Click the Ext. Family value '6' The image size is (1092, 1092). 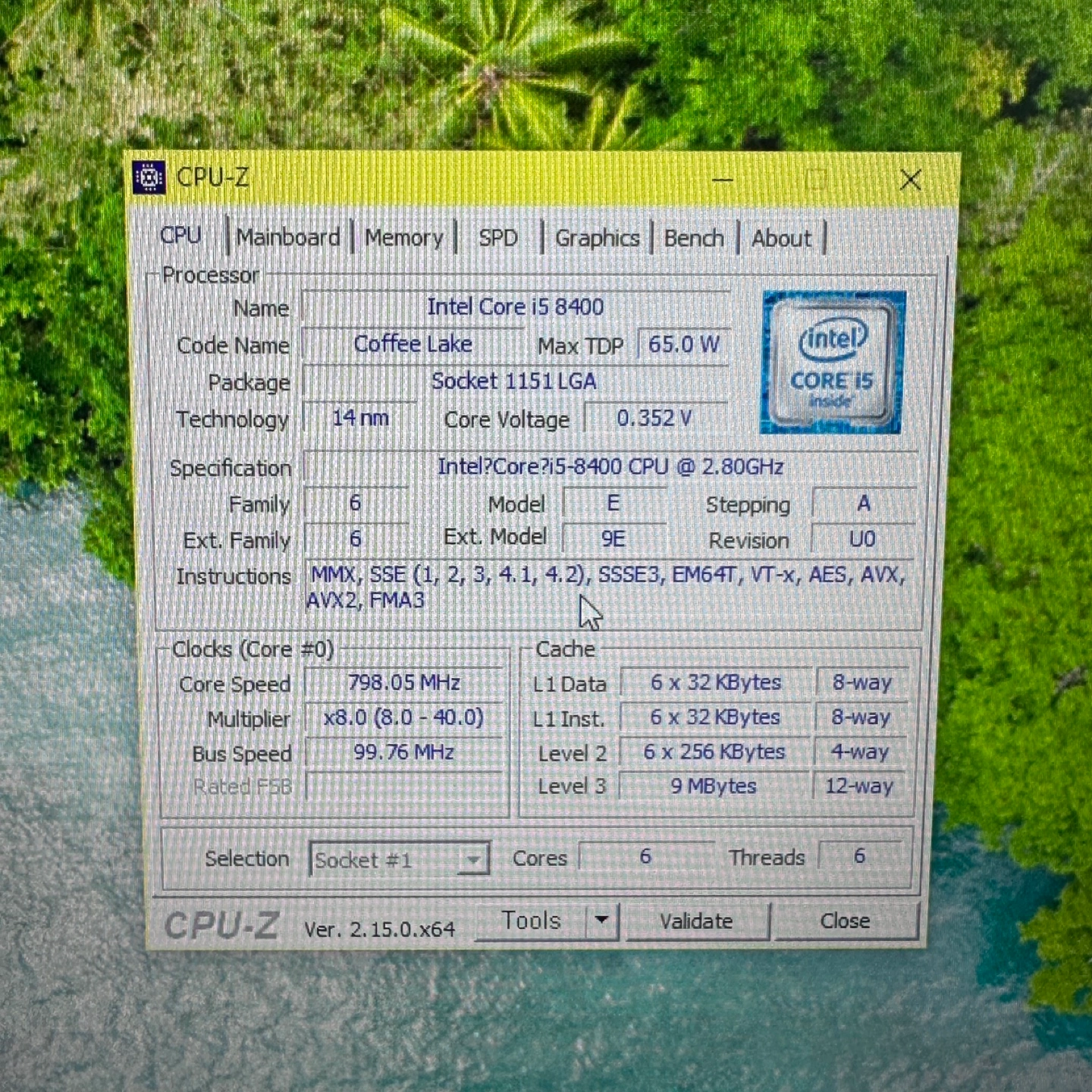click(x=355, y=538)
